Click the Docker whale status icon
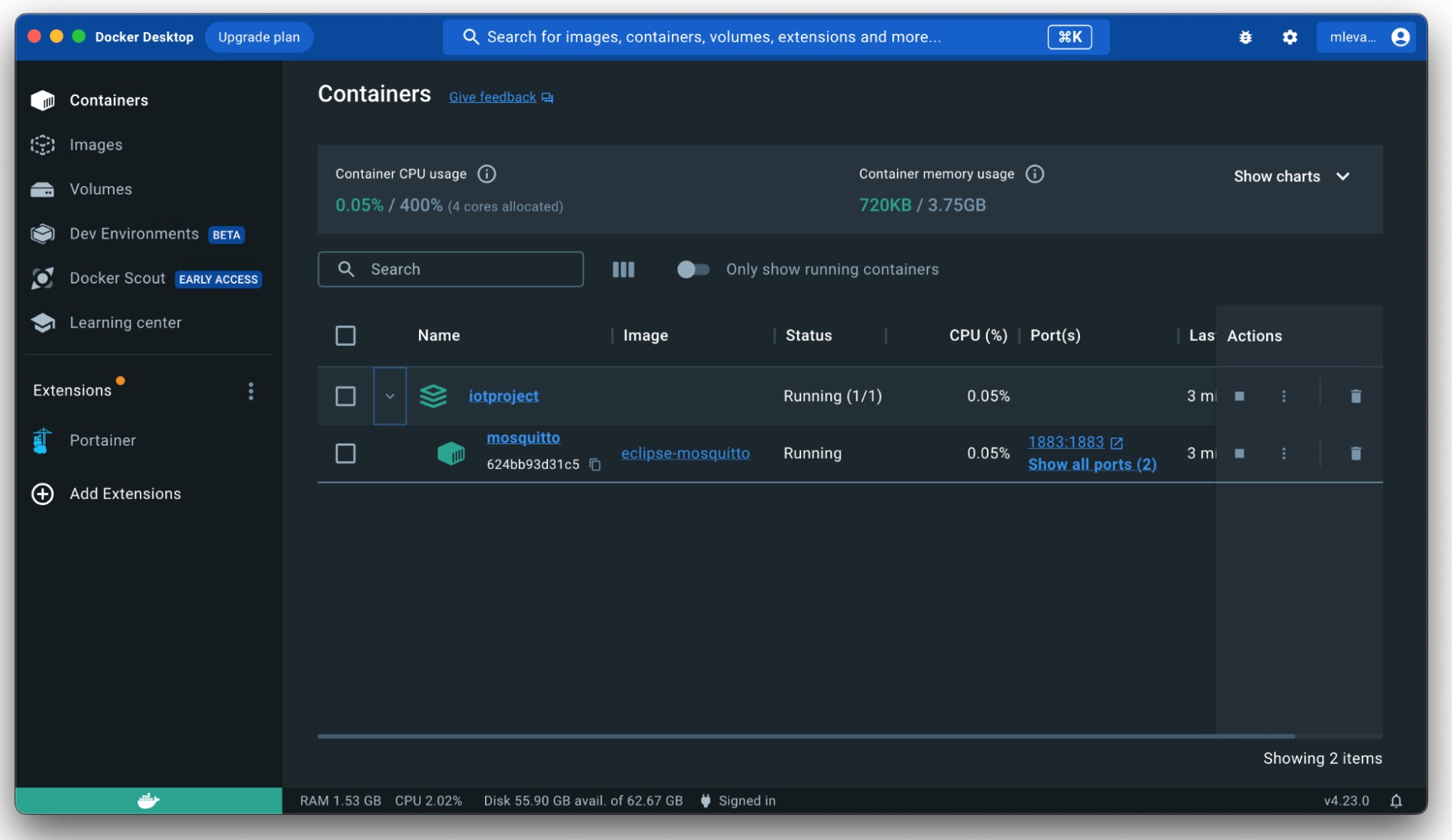The width and height of the screenshot is (1452, 840). 148,801
